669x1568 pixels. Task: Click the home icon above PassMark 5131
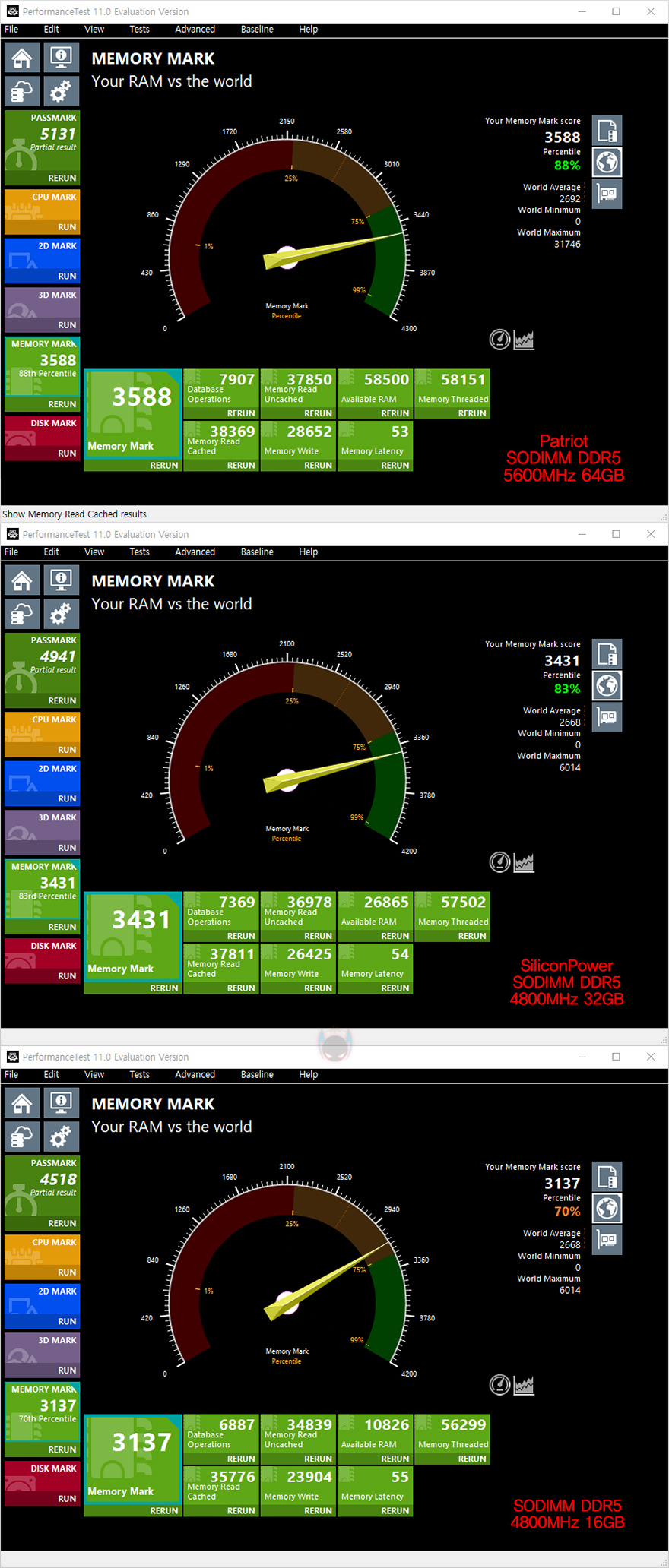pos(22,58)
